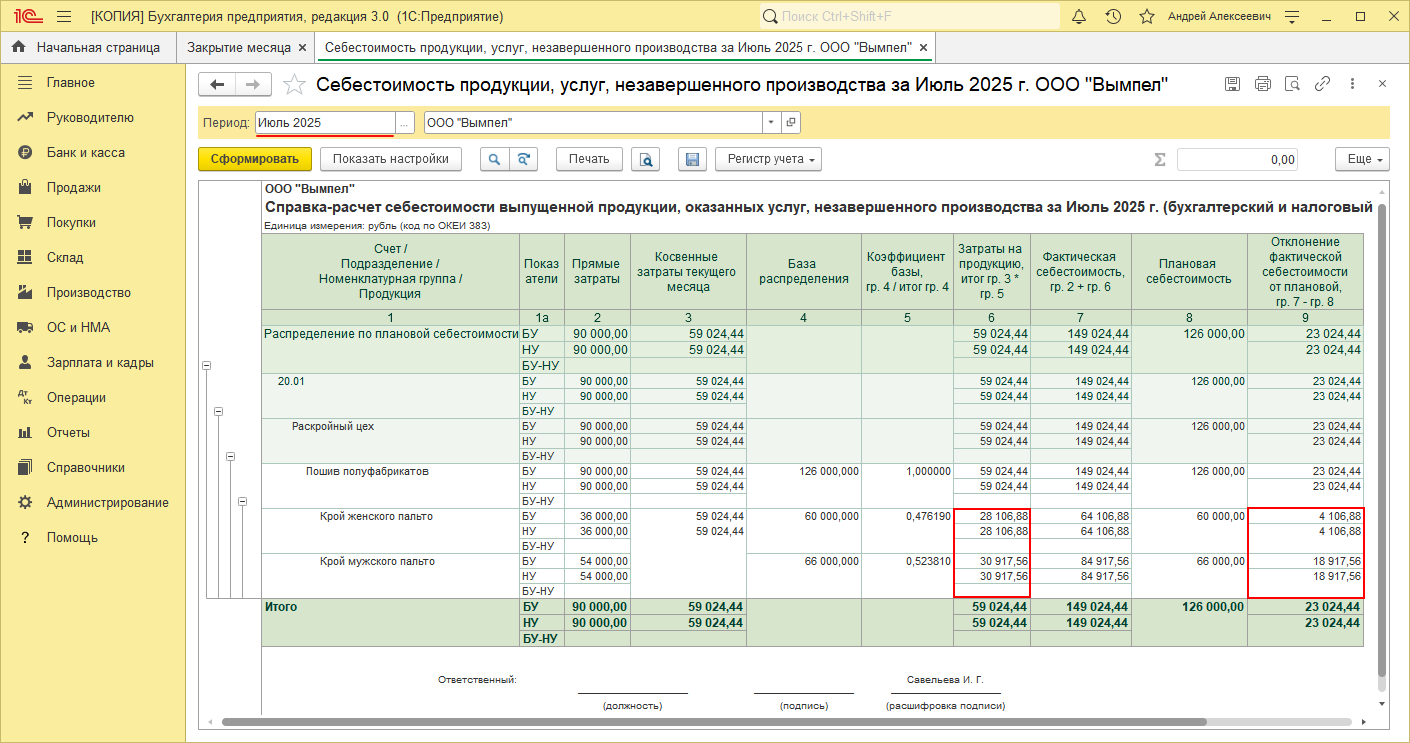
Task: Click the Сформировать button
Action: [254, 159]
